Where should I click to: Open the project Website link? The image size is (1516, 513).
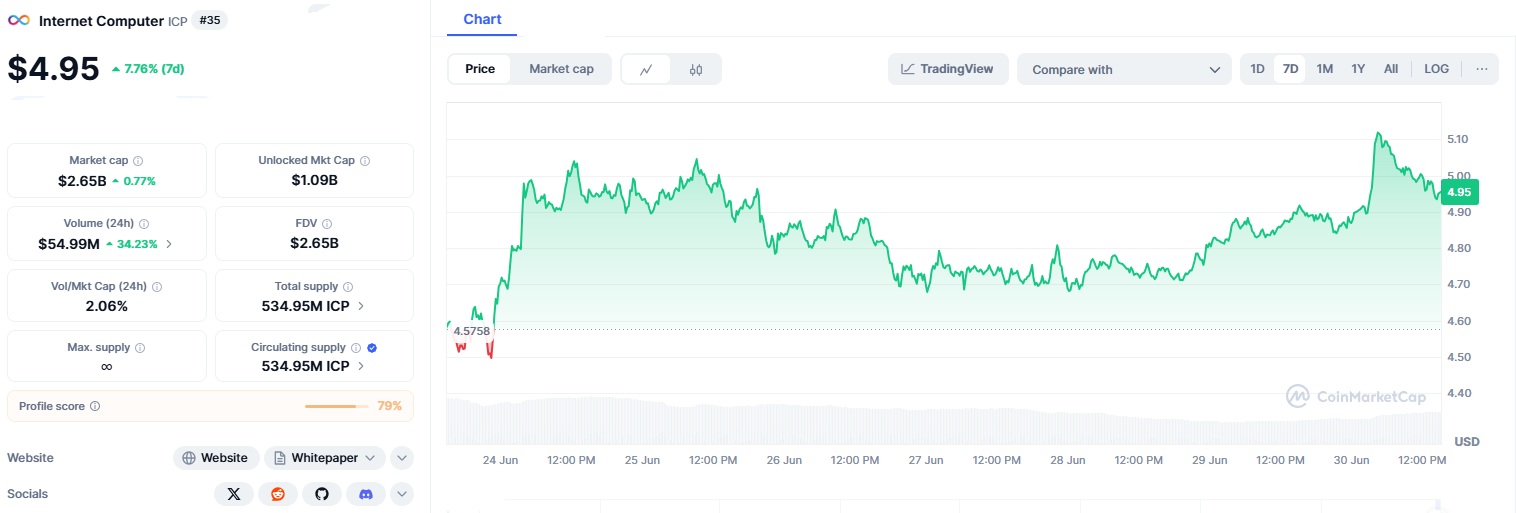click(216, 458)
